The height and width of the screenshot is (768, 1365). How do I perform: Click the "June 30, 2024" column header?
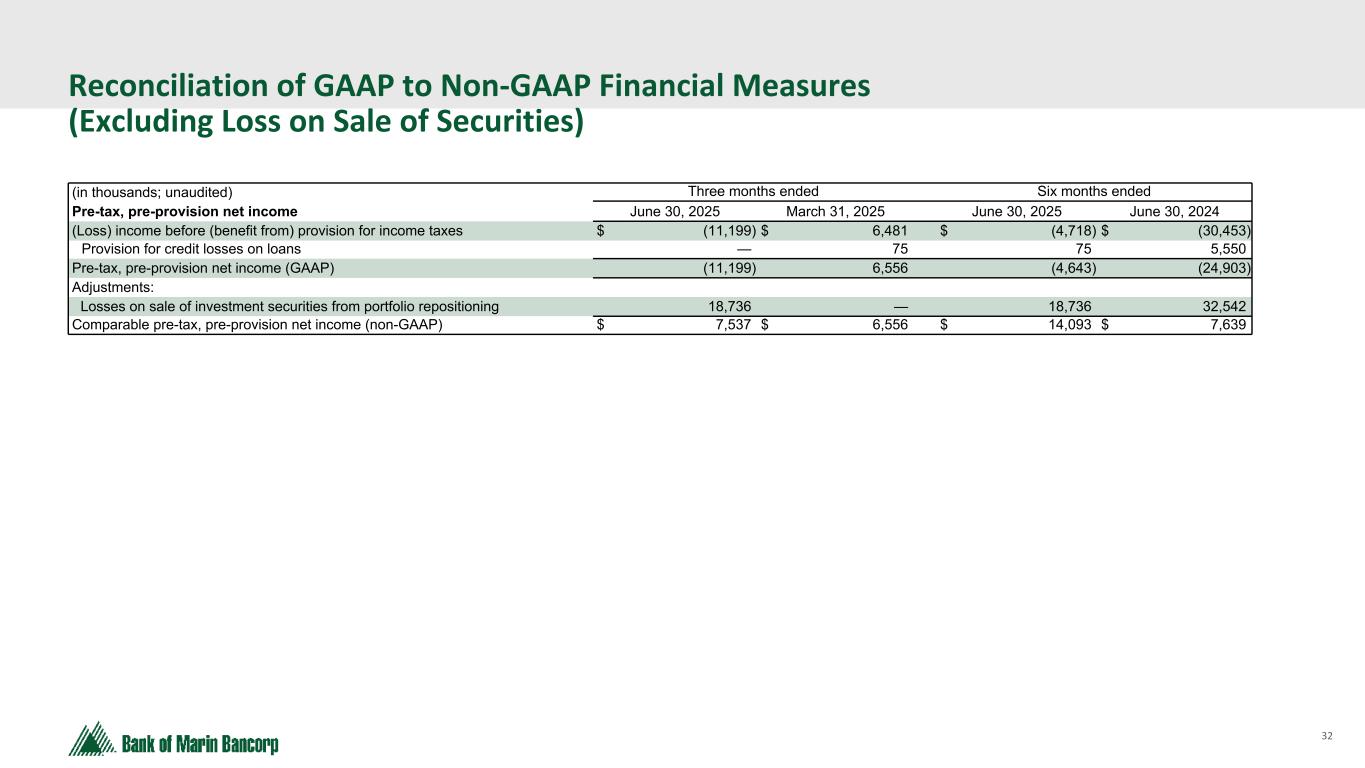click(1174, 211)
